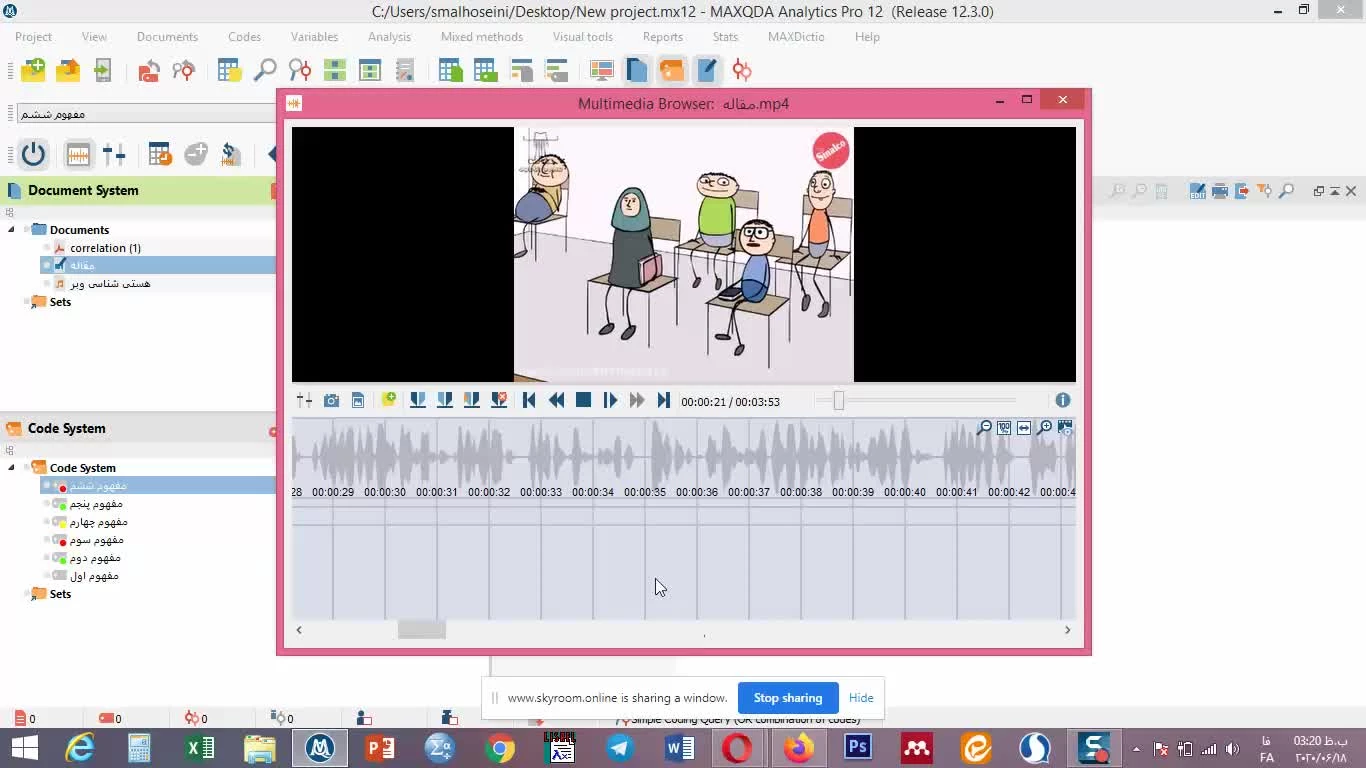Collapse the Documents tree node
1366x768 pixels.
click(x=12, y=230)
